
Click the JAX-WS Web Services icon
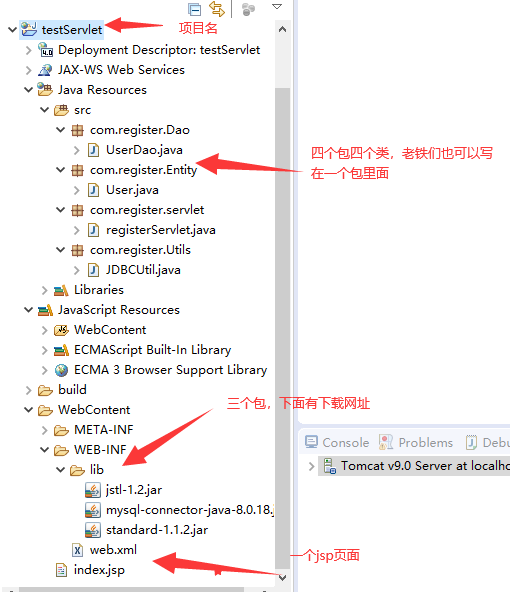coord(45,70)
